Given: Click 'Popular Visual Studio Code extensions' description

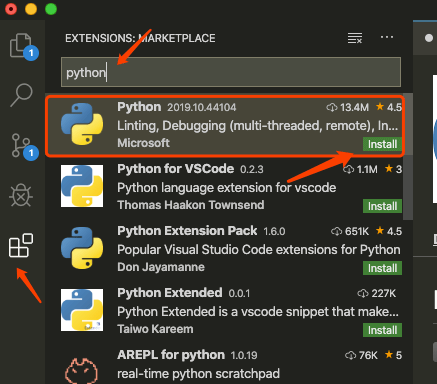Looking at the screenshot, I should (x=259, y=250).
